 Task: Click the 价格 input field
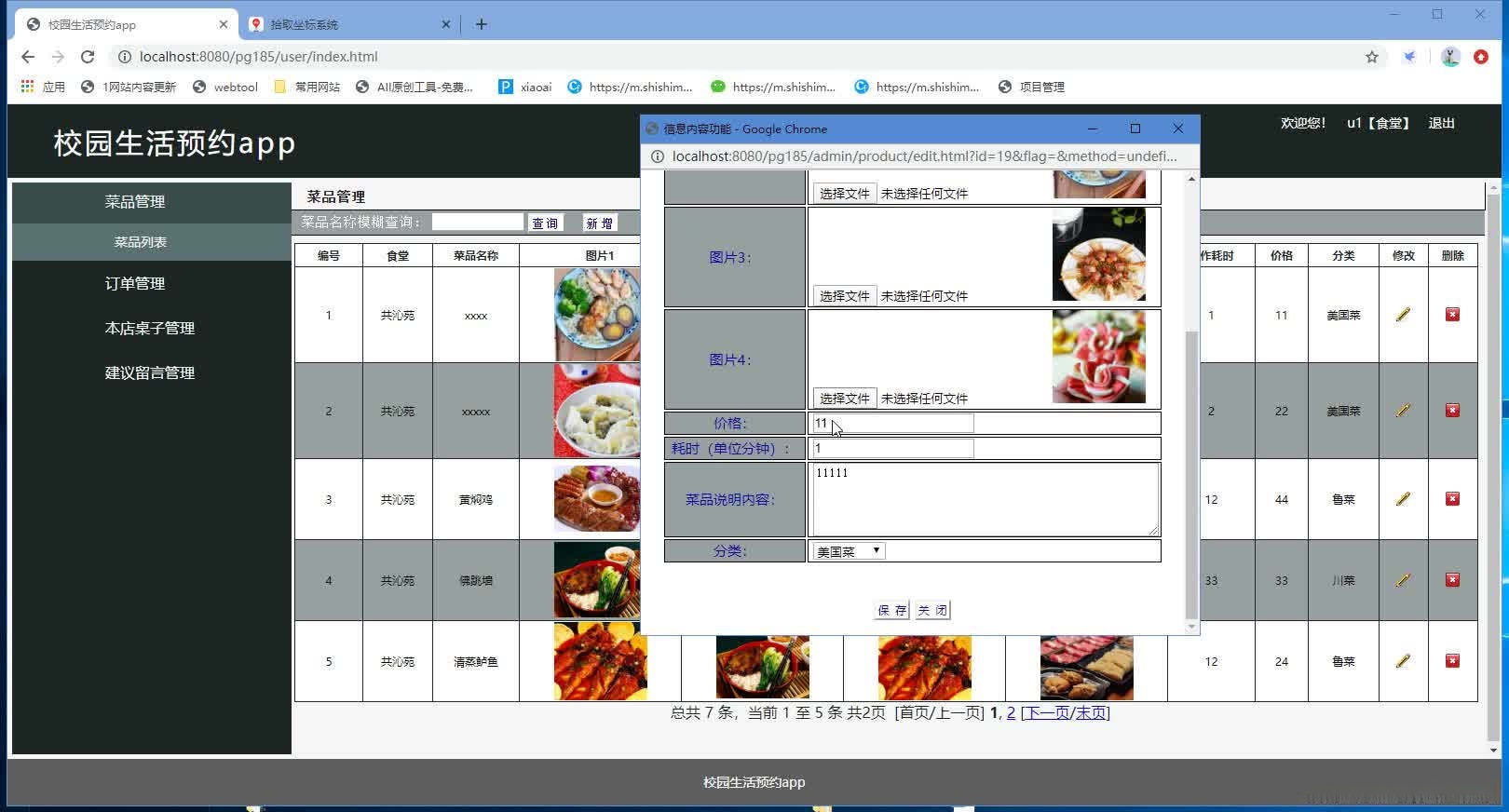892,423
